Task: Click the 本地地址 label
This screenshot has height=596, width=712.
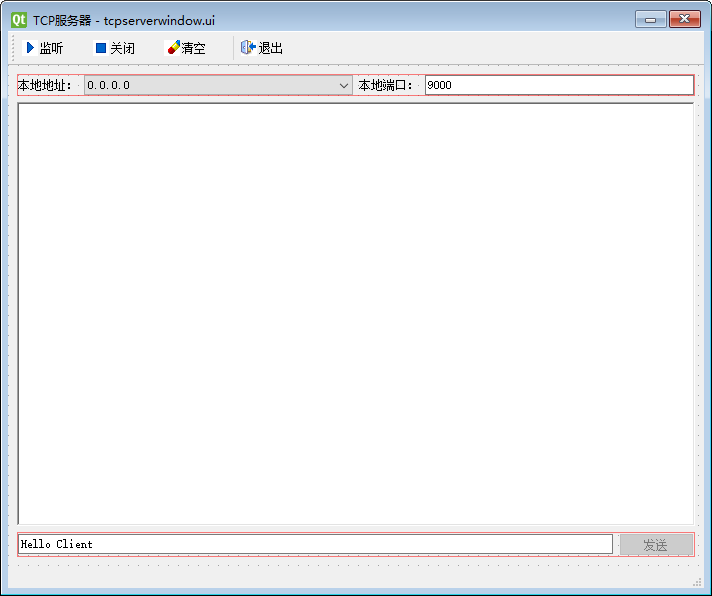Action: tap(44, 85)
